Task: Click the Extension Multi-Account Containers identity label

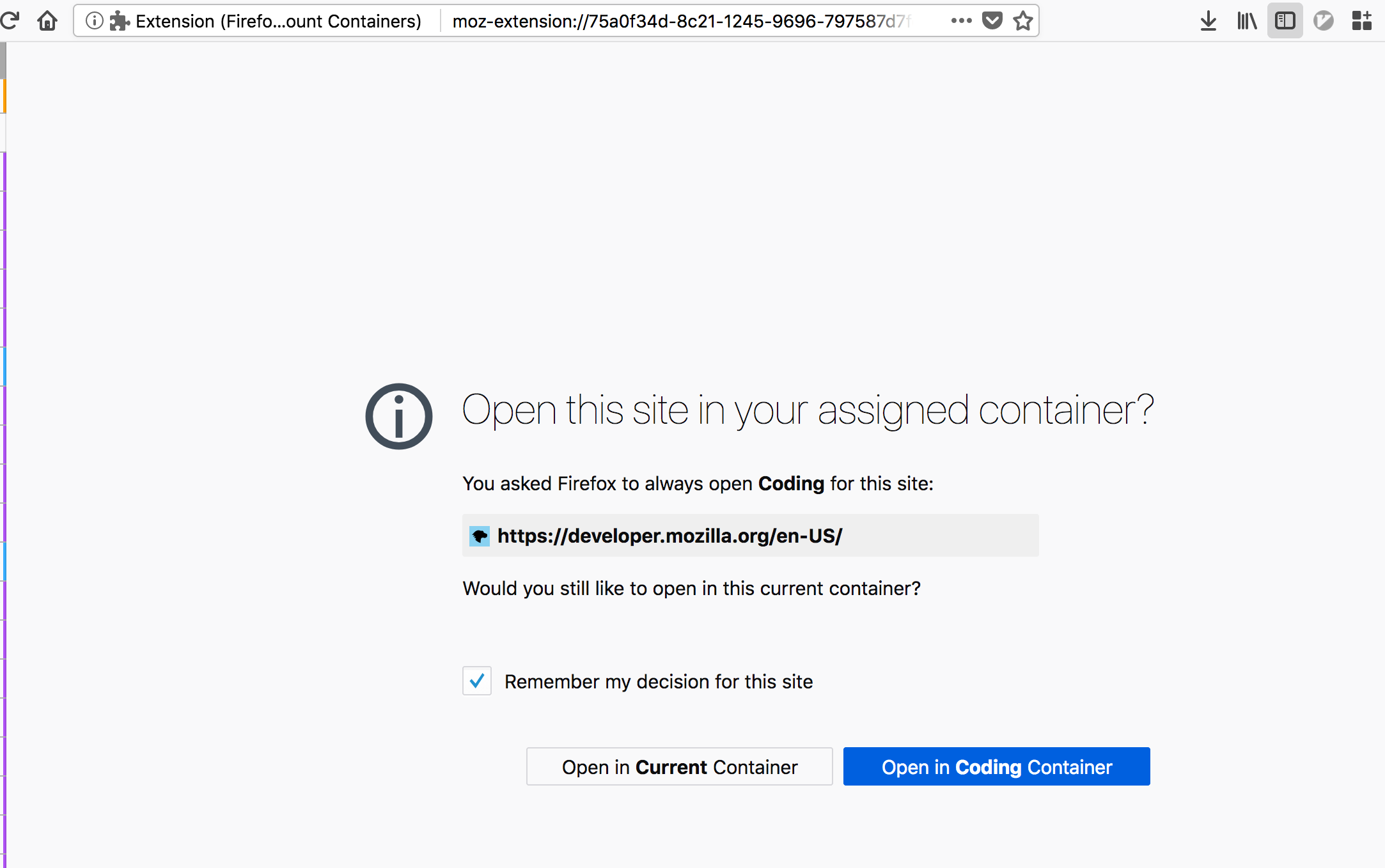Action: 278,20
